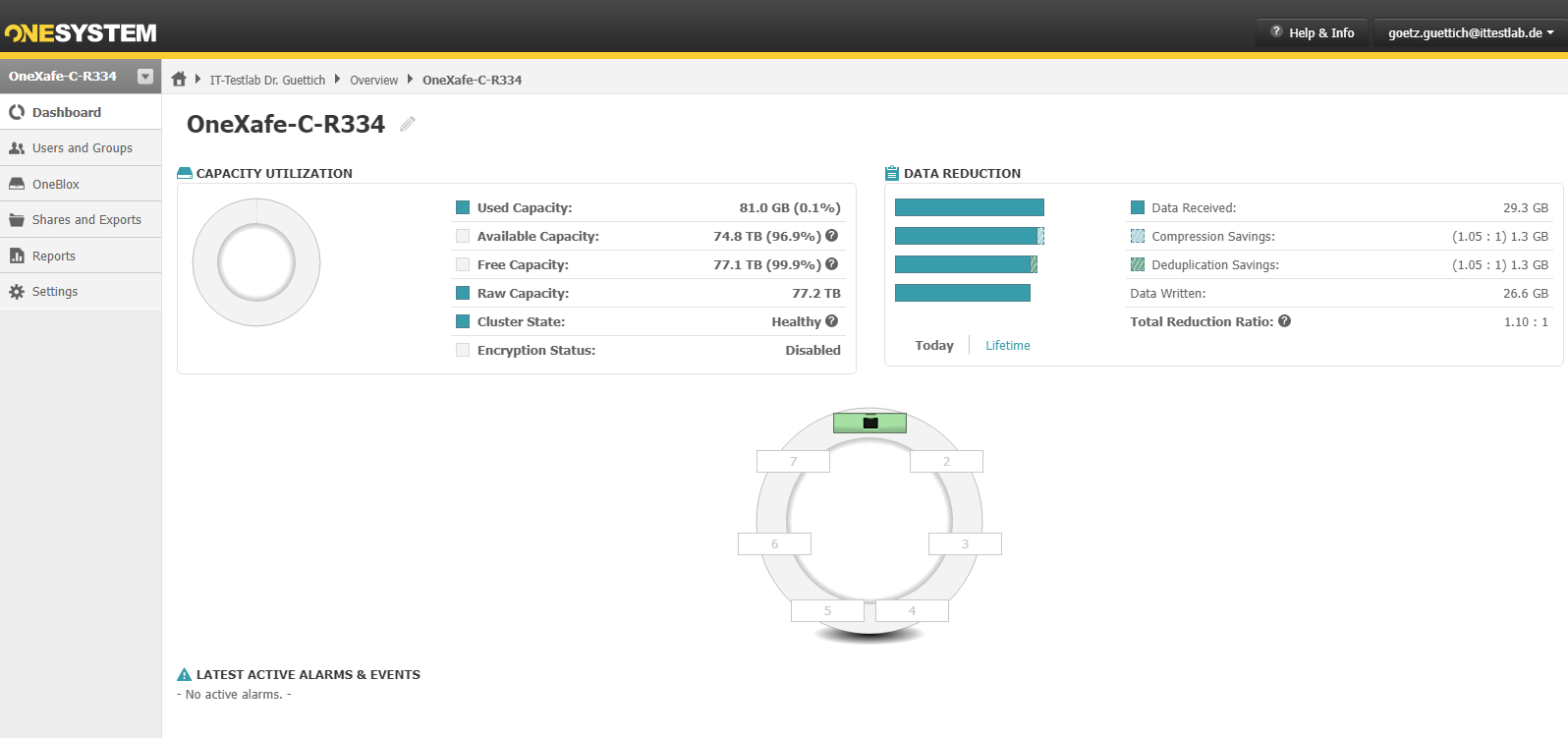1568x738 pixels.
Task: Click the pencil edit icon beside OneXafe-C-R334
Action: coord(408,124)
